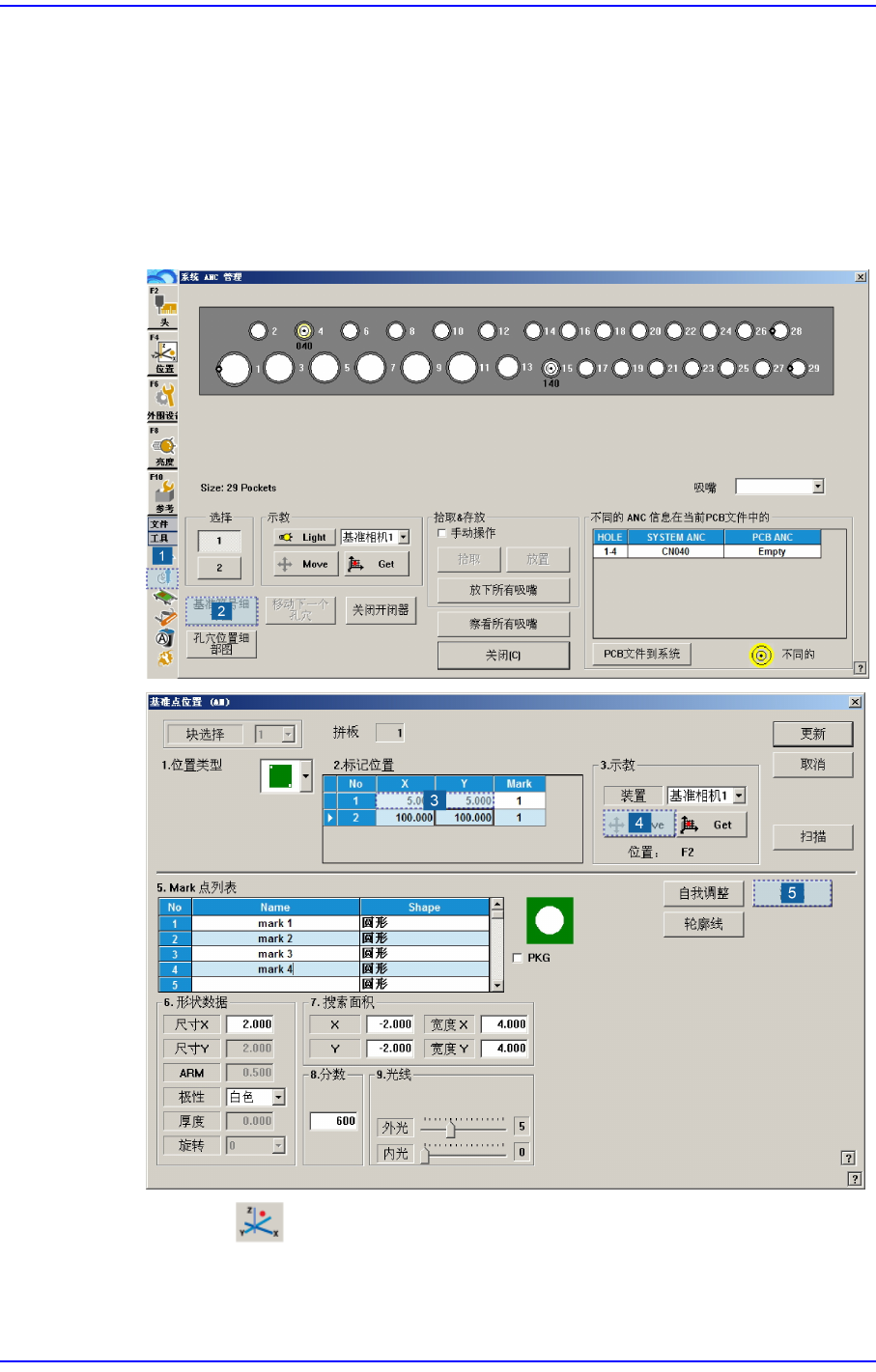Click the 100.000 X cell in row 2
Viewport: 876px width, 1372px height.
point(405,818)
